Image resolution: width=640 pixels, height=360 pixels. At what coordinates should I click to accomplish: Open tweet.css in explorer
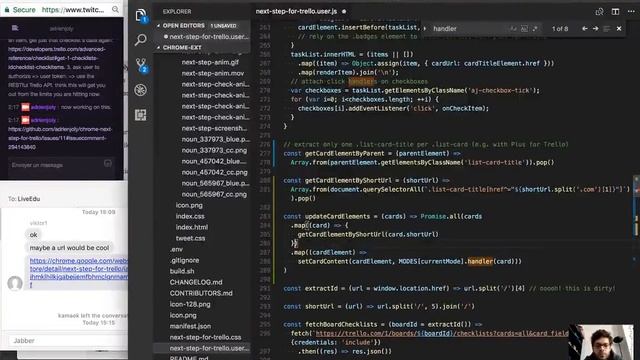(x=190, y=238)
